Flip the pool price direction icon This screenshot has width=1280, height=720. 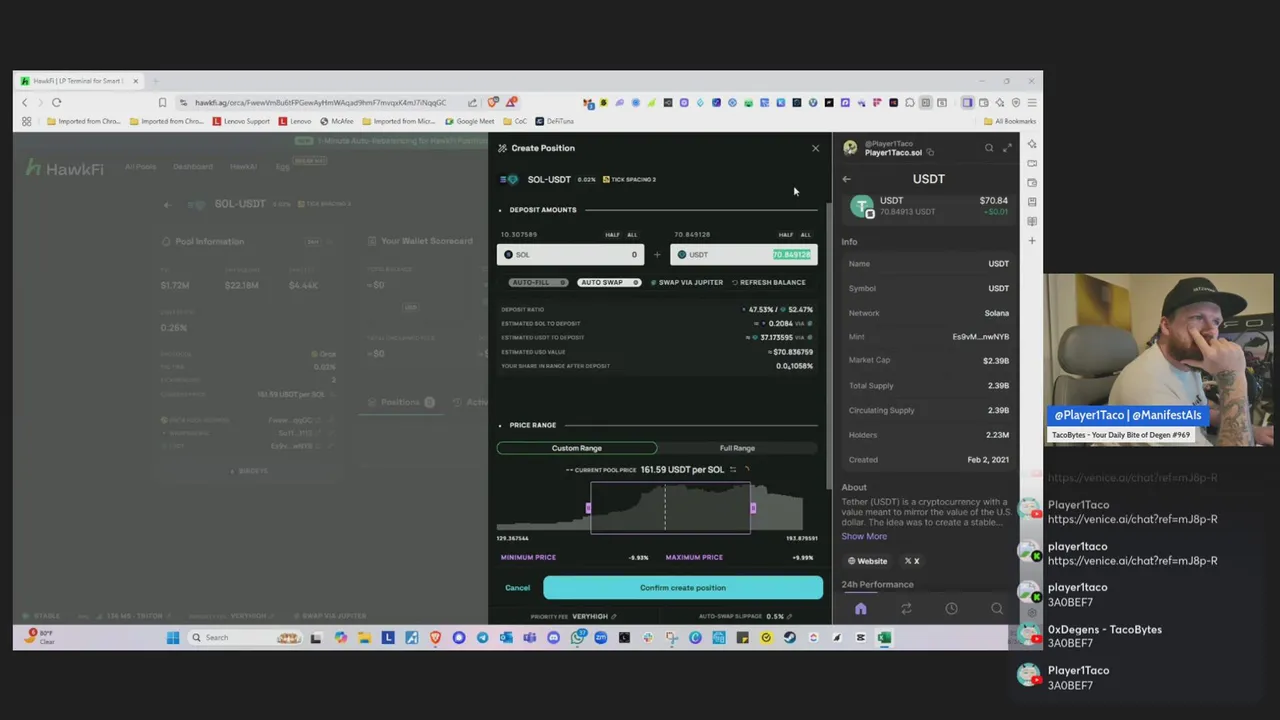click(x=733, y=469)
